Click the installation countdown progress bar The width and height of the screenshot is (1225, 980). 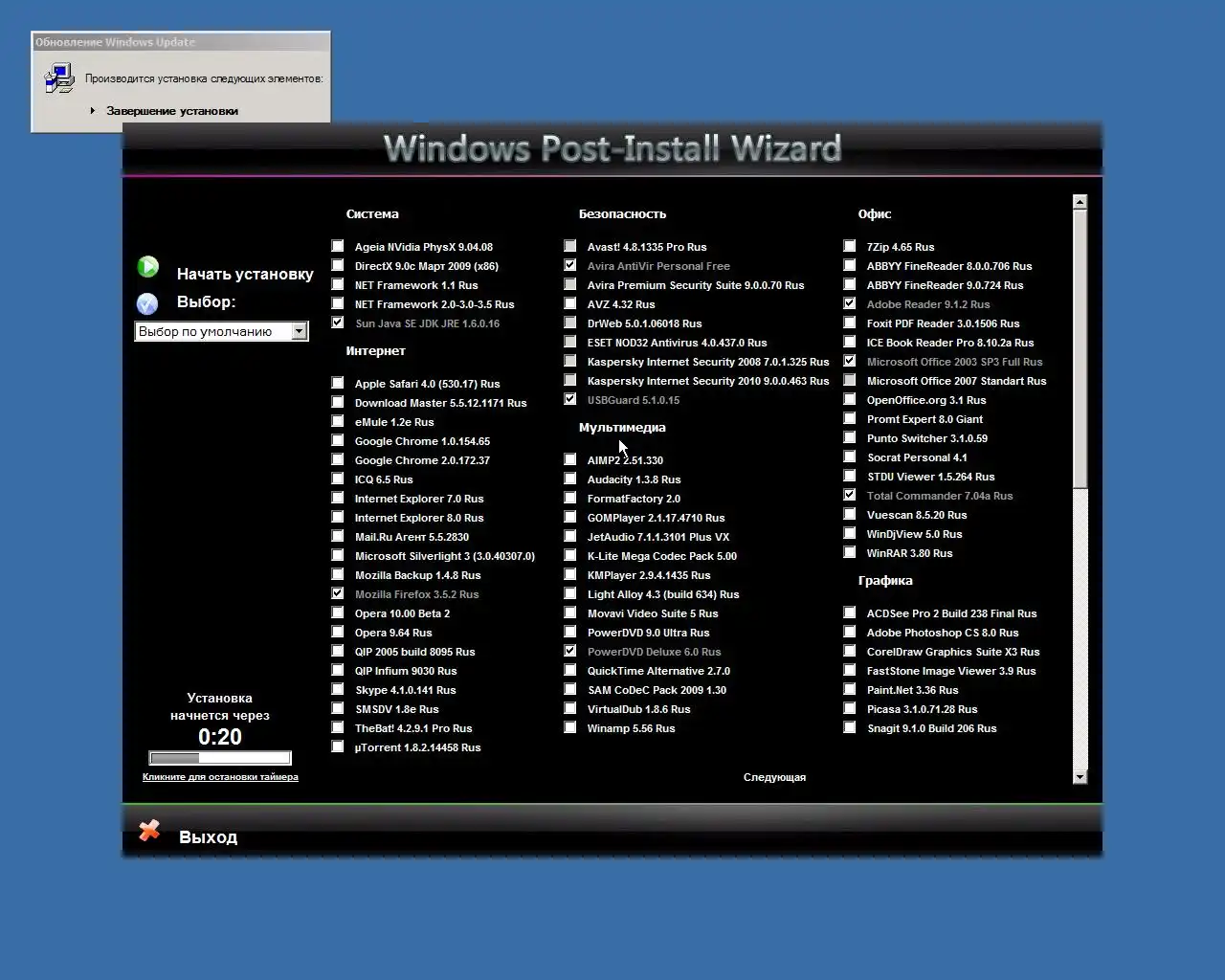[x=220, y=758]
